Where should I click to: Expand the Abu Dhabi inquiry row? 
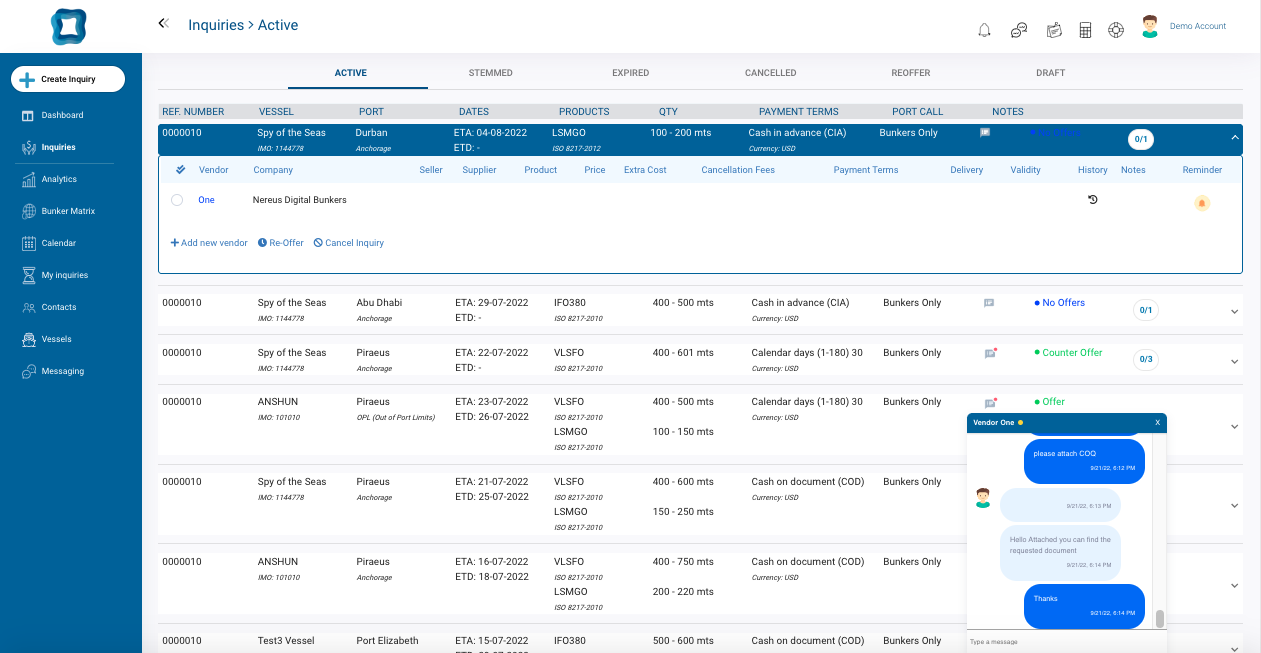point(1234,311)
